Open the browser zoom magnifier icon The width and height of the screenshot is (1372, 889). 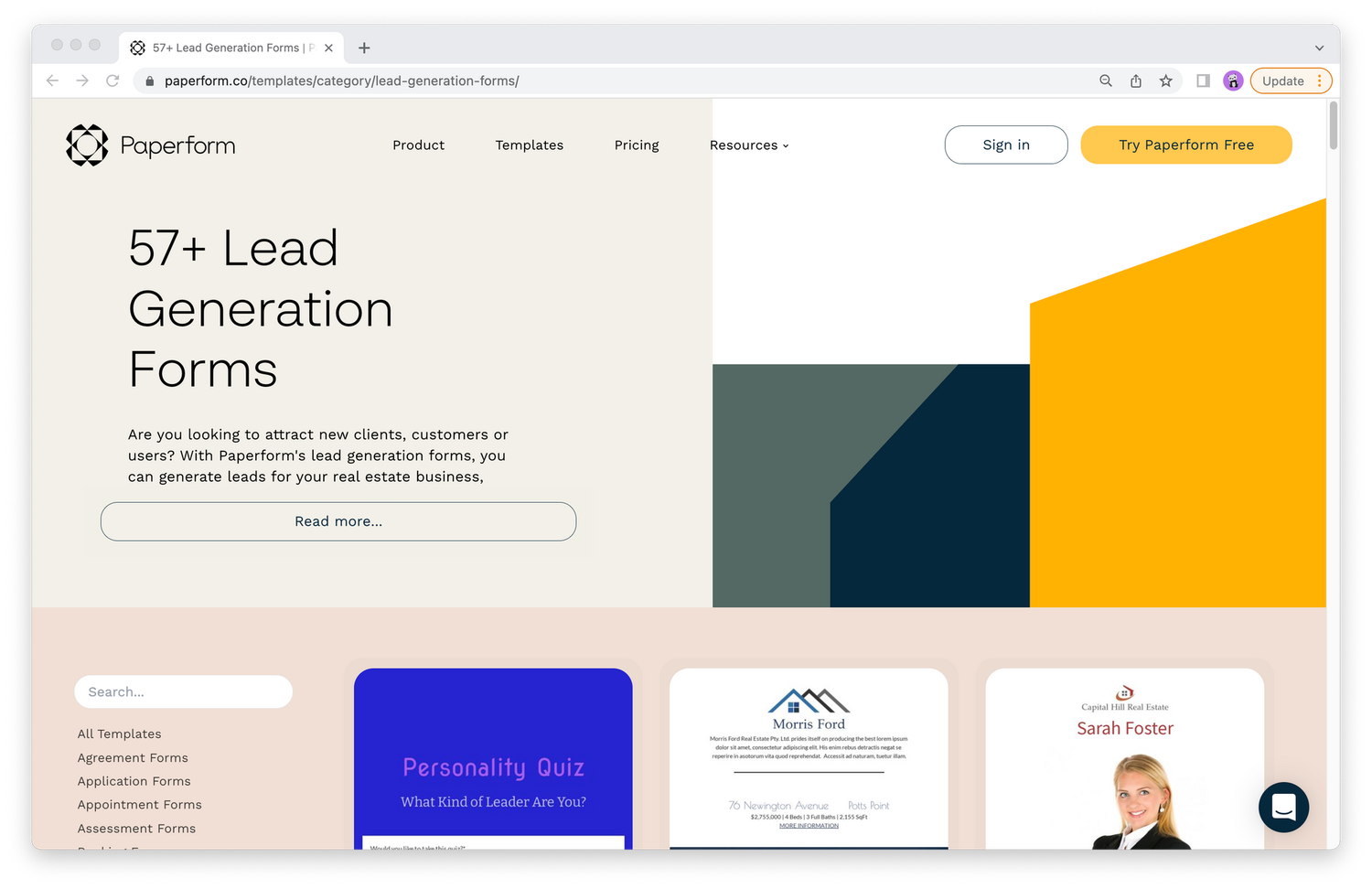tap(1106, 81)
